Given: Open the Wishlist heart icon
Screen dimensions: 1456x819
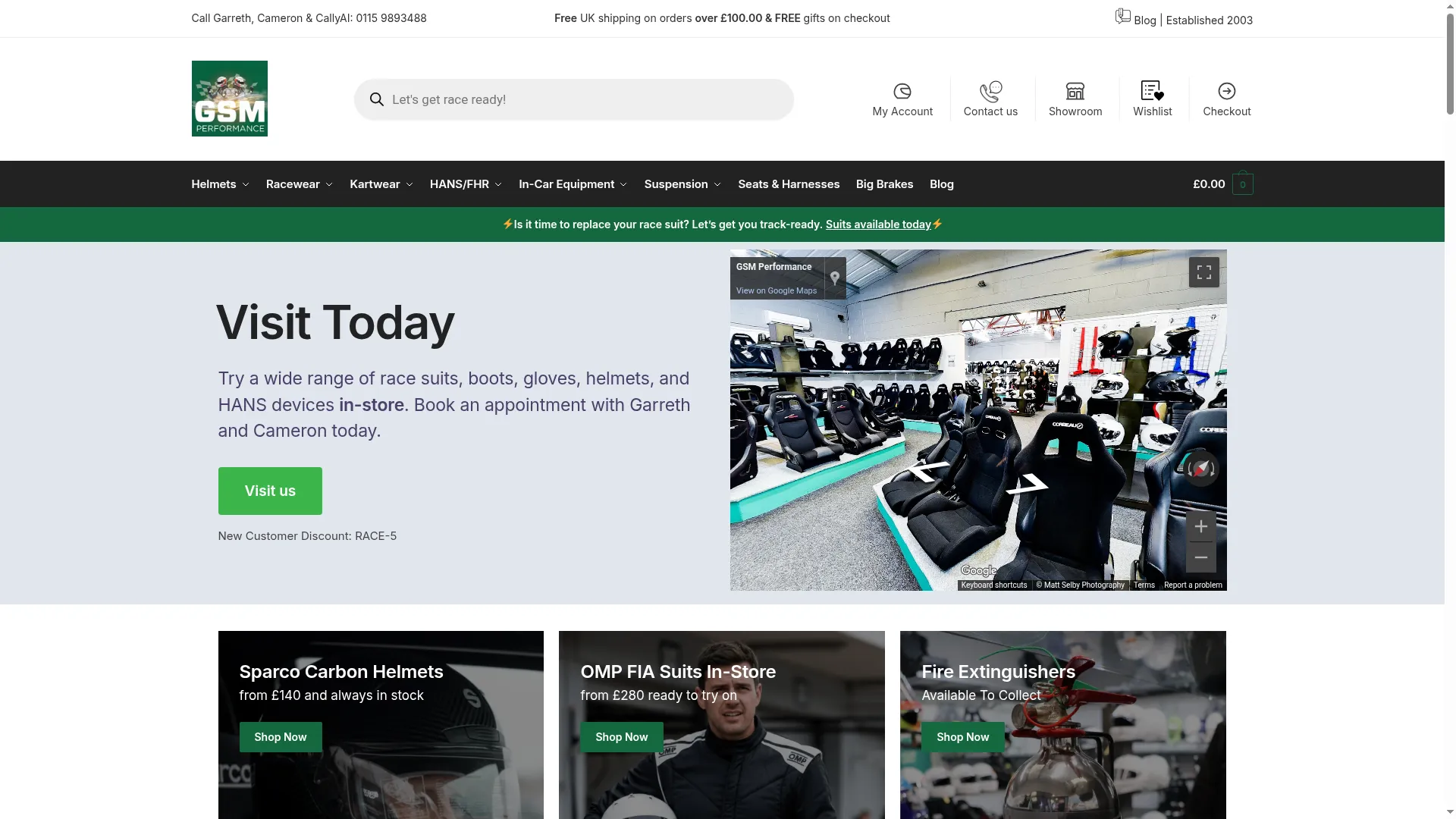Looking at the screenshot, I should (1152, 91).
